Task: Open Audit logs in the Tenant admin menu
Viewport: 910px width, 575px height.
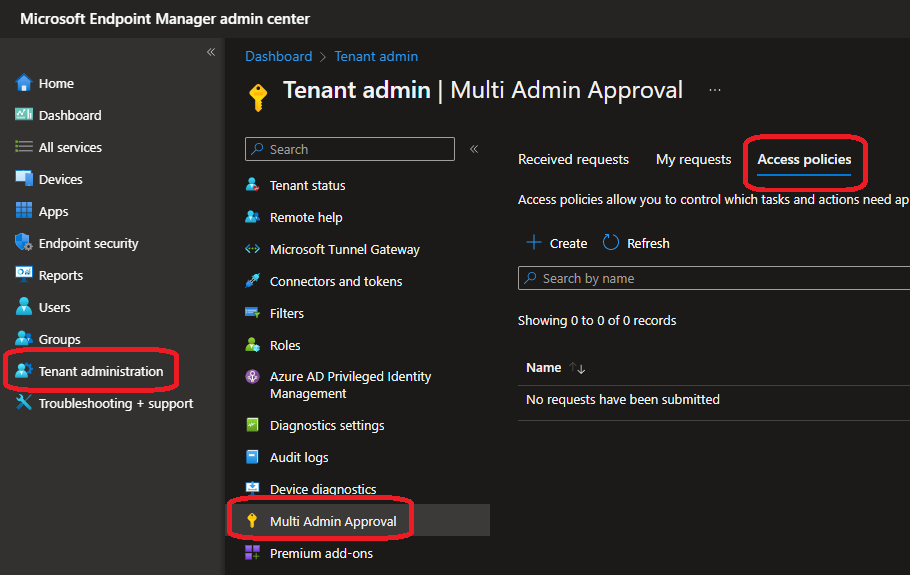Action: pos(299,457)
